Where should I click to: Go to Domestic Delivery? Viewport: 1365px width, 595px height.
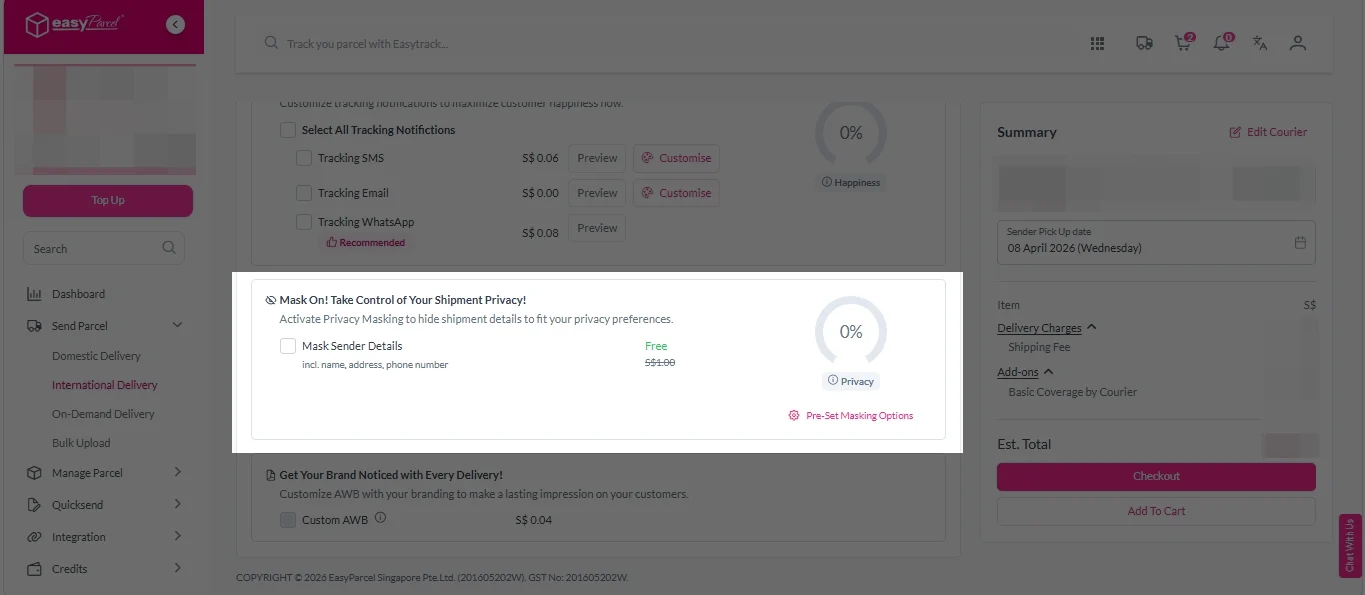96,356
